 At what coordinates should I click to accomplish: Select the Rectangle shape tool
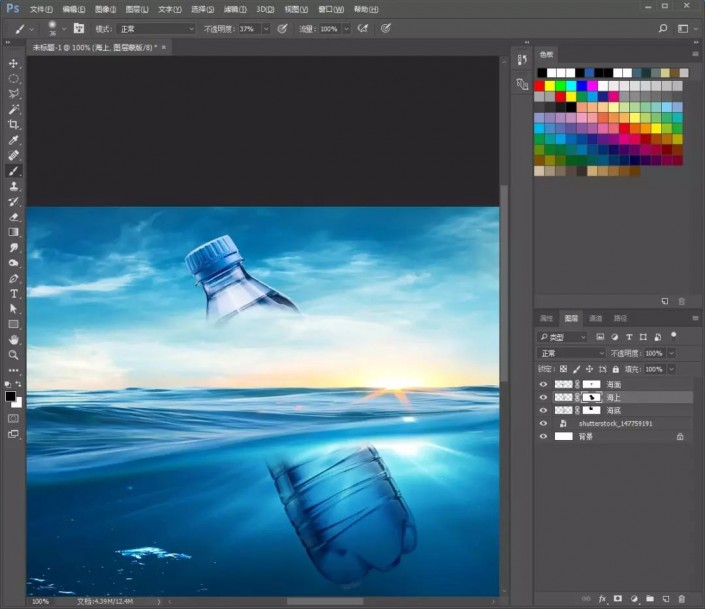[13, 324]
